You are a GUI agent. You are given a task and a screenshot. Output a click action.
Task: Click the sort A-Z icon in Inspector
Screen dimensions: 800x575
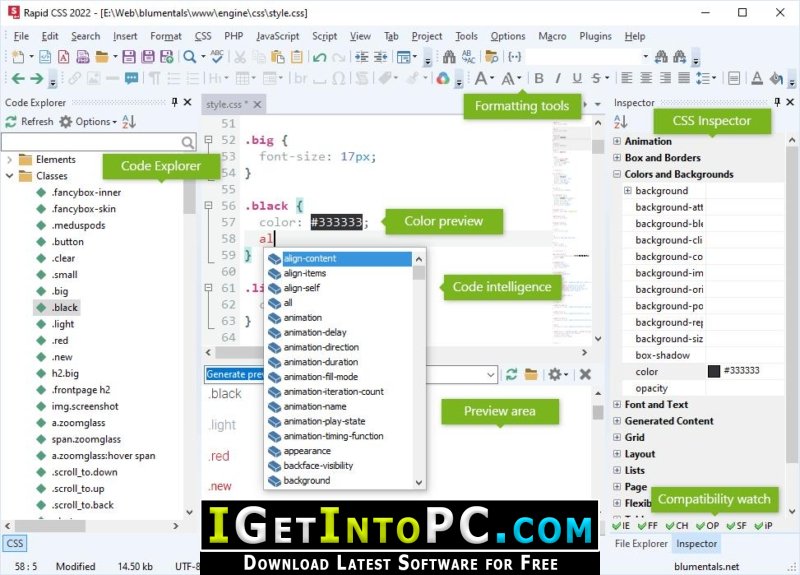[620, 121]
